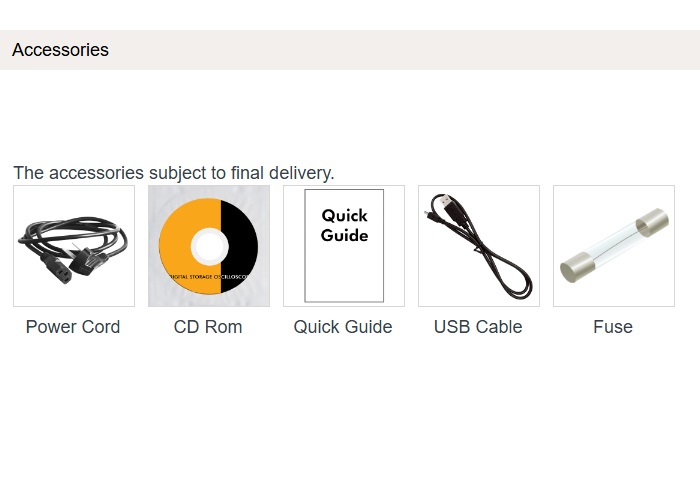Click the "accessories subject to final delivery" sentence

click(x=174, y=173)
